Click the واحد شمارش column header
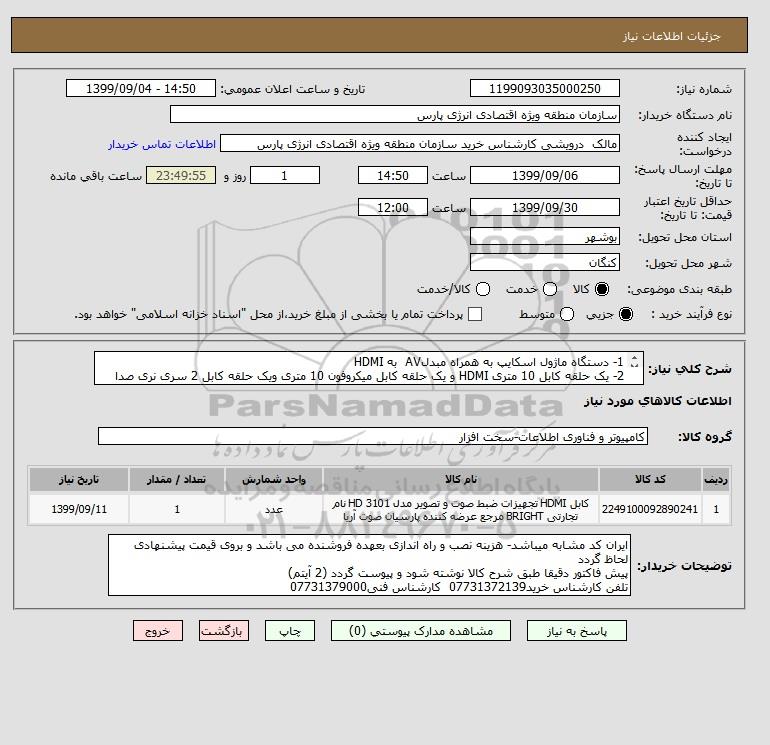This screenshot has height=745, width=770. 274,479
